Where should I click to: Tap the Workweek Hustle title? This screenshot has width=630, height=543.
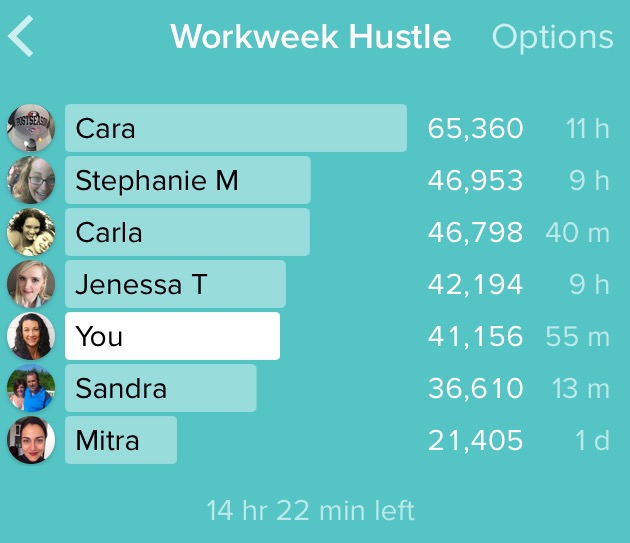click(311, 37)
